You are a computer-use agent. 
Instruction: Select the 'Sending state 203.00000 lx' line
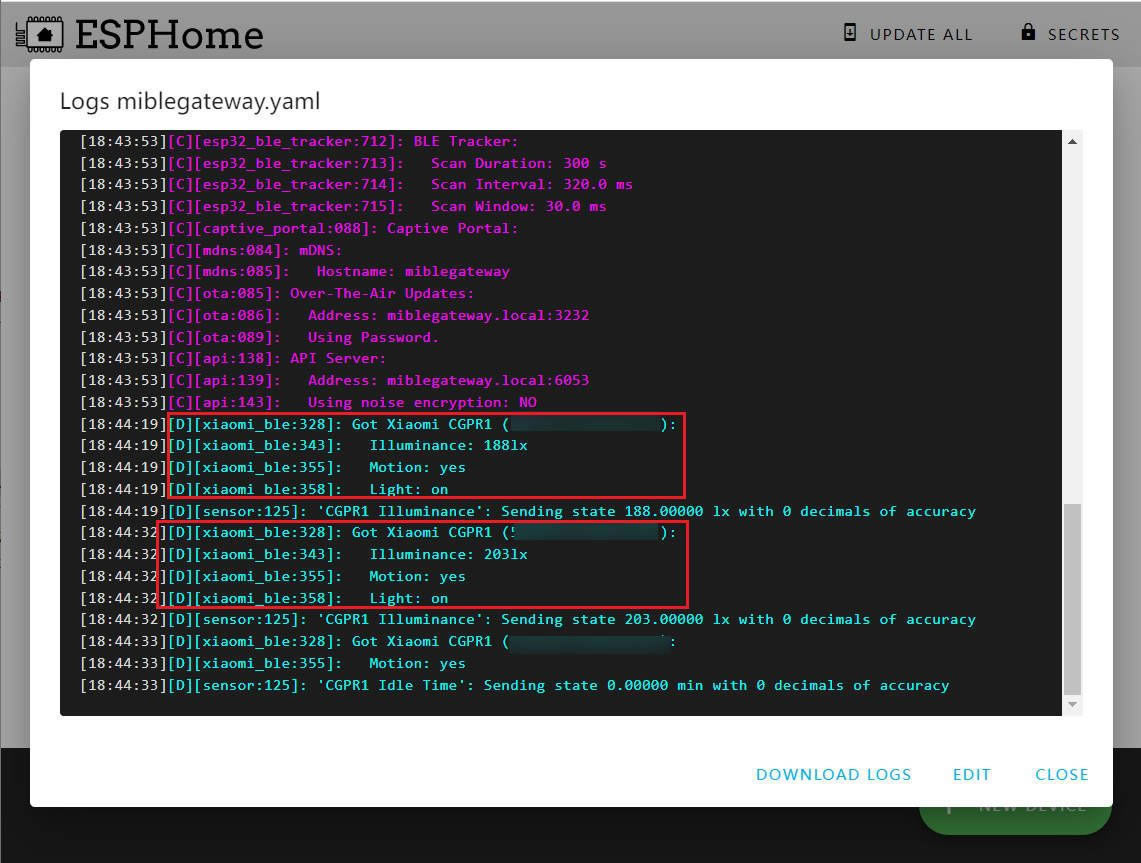coord(528,620)
